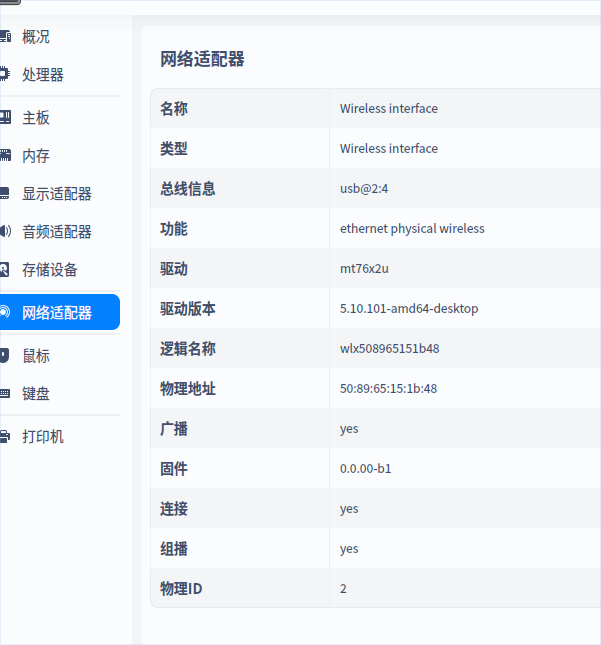This screenshot has height=645, width=601.
Task: Click the 功能 row label
Action: click(174, 229)
